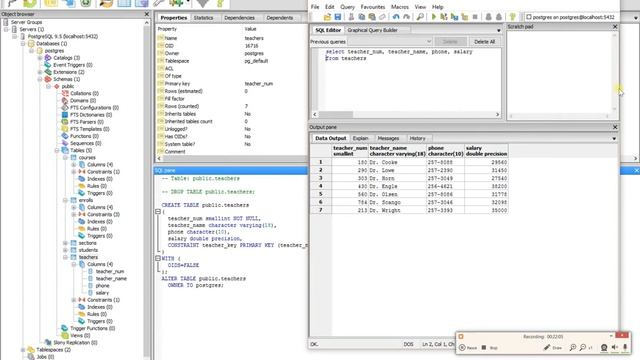
Task: Switch to the Messages output tab
Action: (388, 138)
